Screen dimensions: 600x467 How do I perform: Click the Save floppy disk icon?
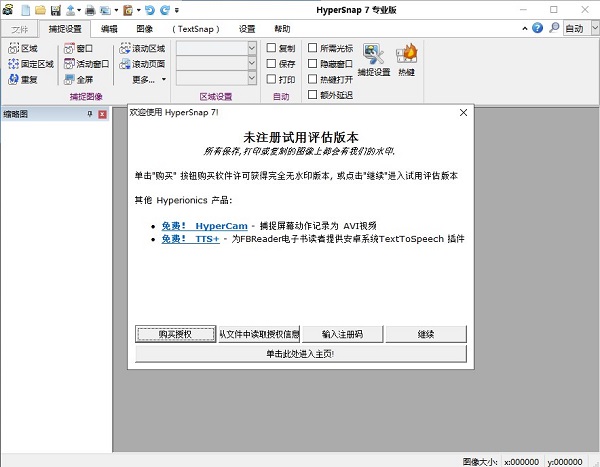point(55,10)
